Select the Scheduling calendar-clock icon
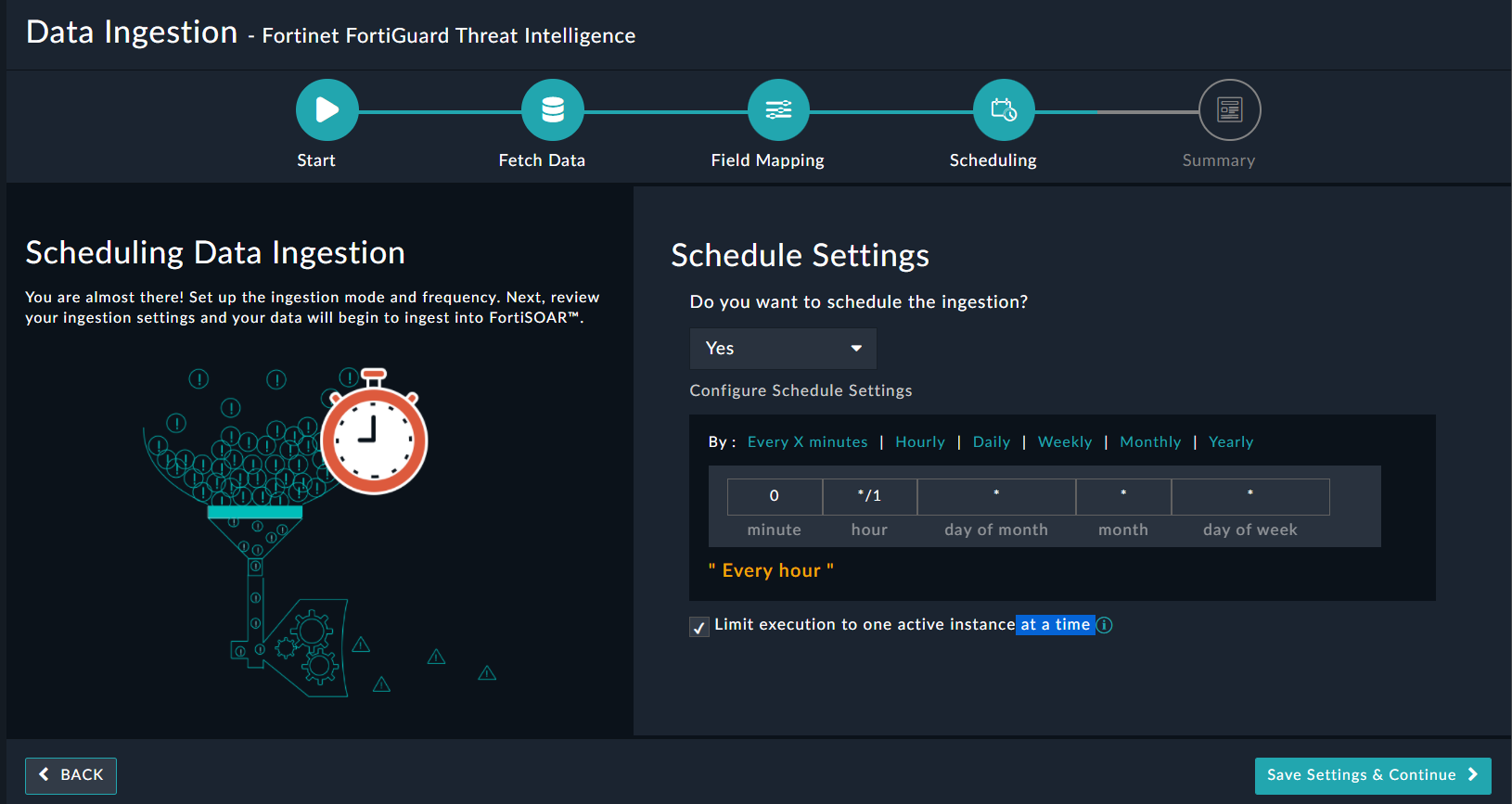This screenshot has height=804, width=1512. tap(1004, 110)
